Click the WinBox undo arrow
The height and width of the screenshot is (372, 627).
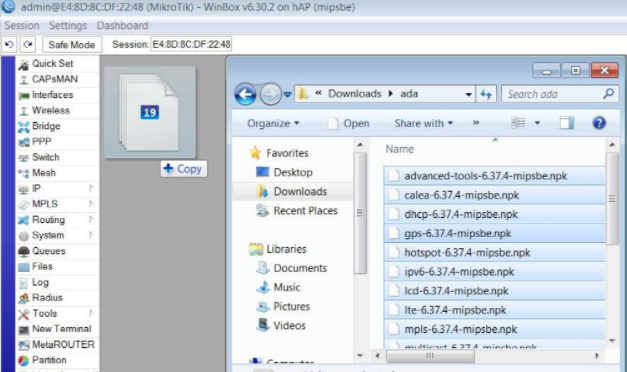(9, 44)
